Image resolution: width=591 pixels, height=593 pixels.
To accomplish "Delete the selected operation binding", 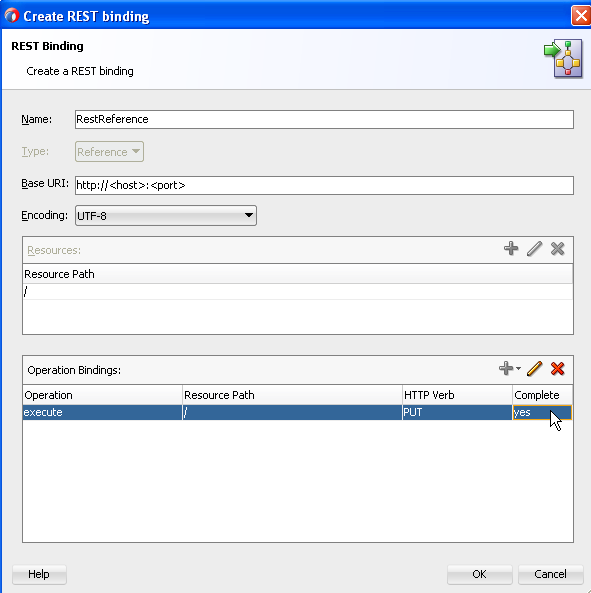I will [558, 368].
